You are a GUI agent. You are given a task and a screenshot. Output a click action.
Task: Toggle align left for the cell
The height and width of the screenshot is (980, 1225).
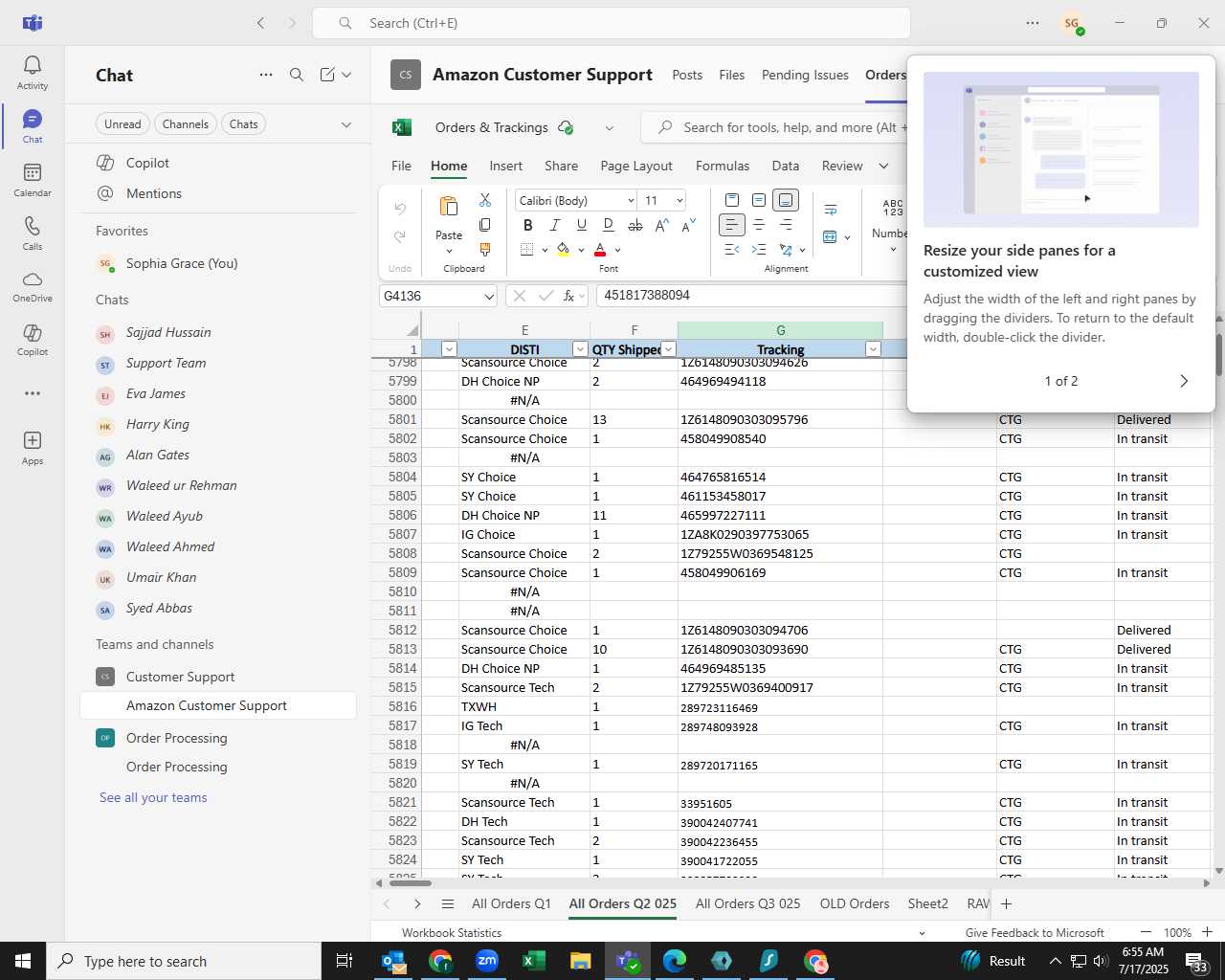(731, 225)
